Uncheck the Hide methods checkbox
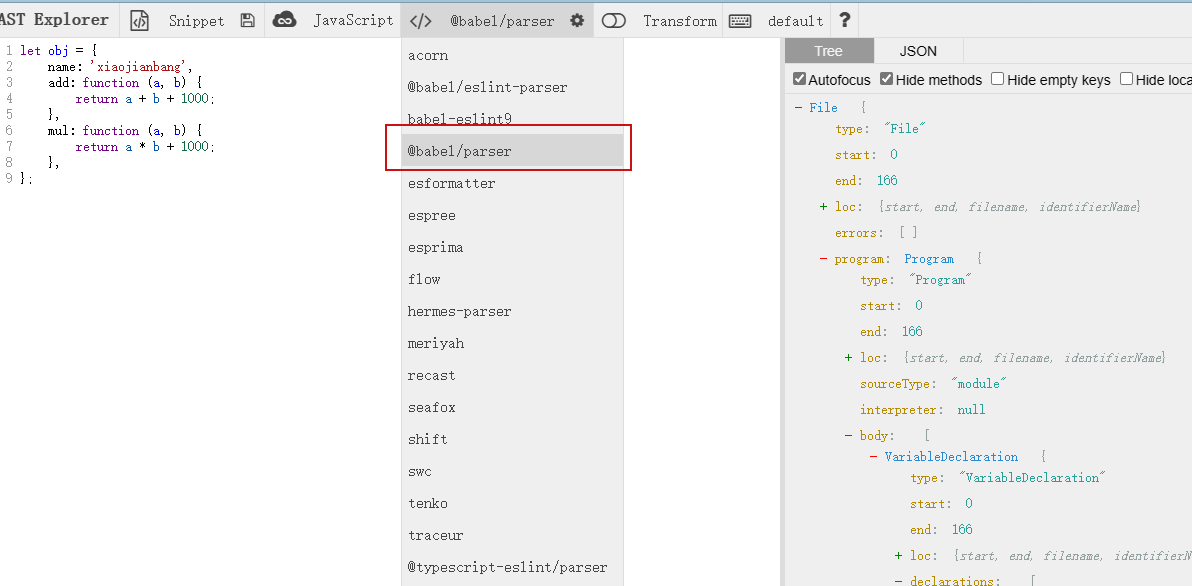The image size is (1192, 586). 886,79
